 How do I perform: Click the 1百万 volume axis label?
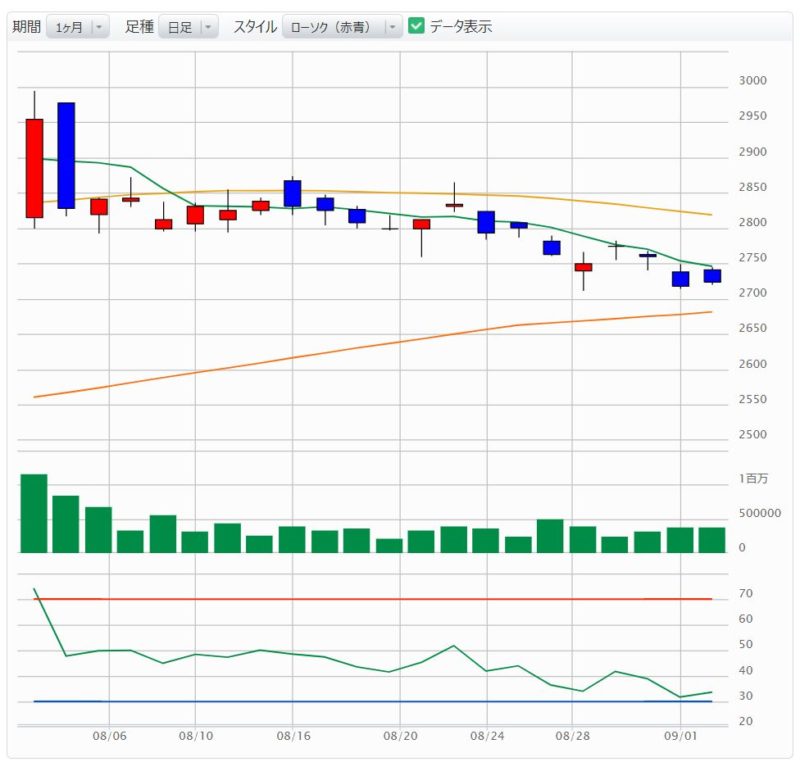[x=754, y=479]
